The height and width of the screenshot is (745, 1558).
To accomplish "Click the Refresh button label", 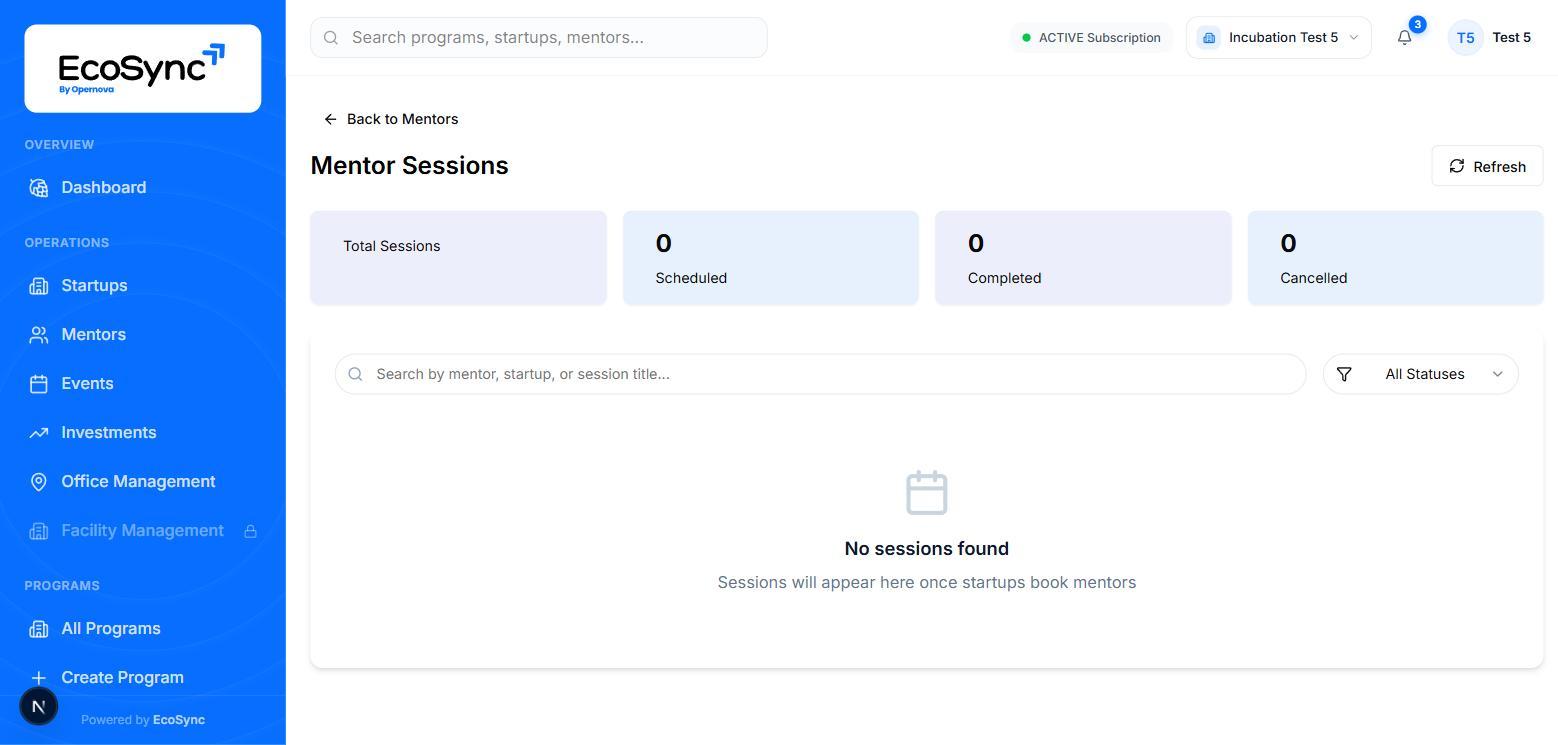I will tap(1500, 167).
